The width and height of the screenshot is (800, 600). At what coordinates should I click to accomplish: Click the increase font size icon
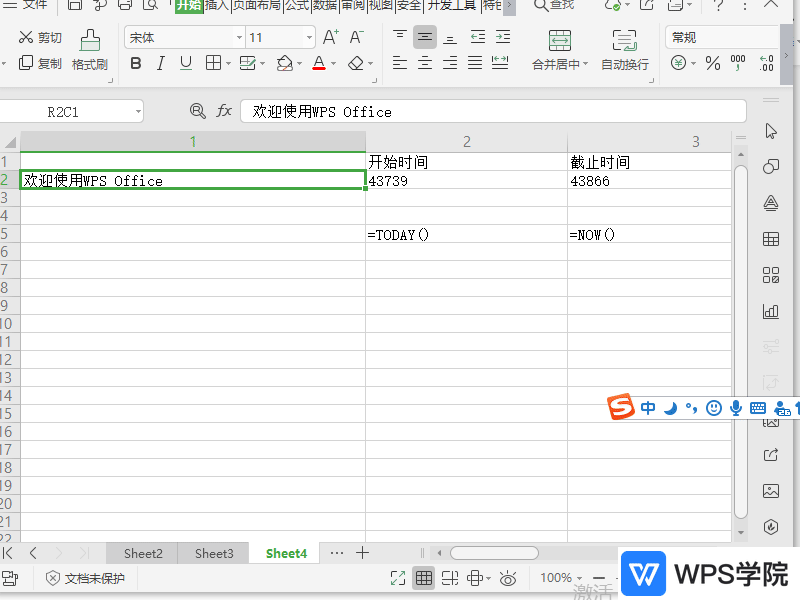click(x=331, y=38)
